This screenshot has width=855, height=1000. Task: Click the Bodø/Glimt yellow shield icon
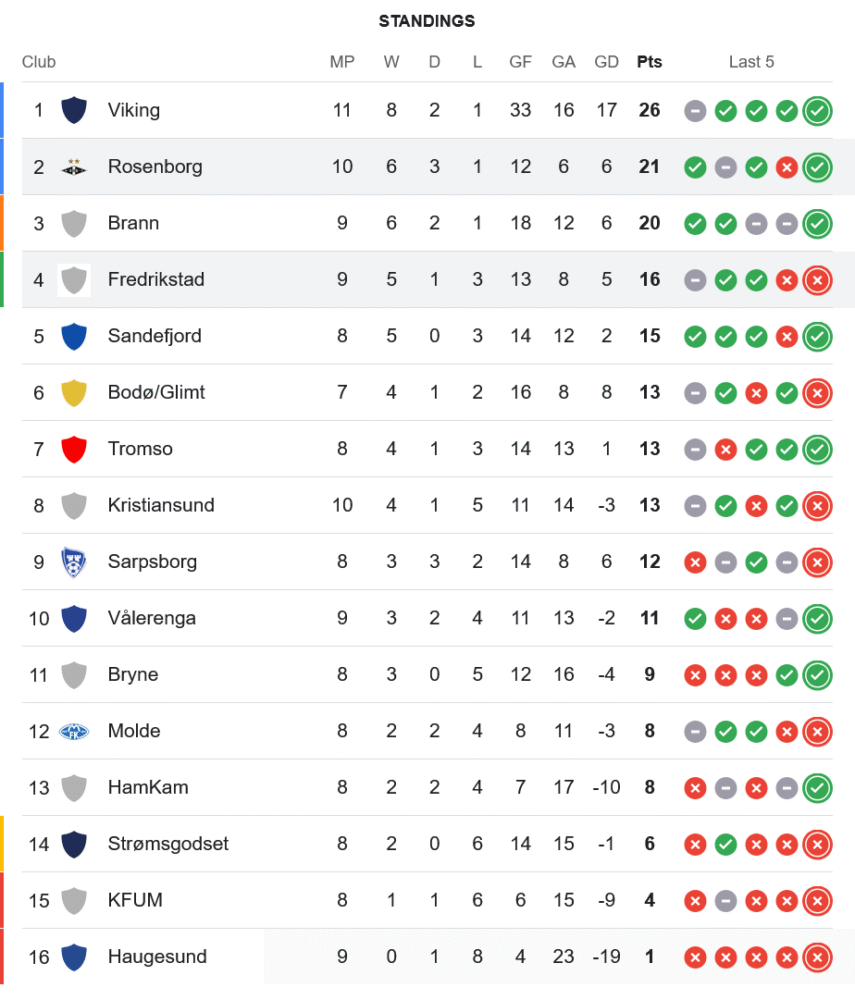click(74, 392)
